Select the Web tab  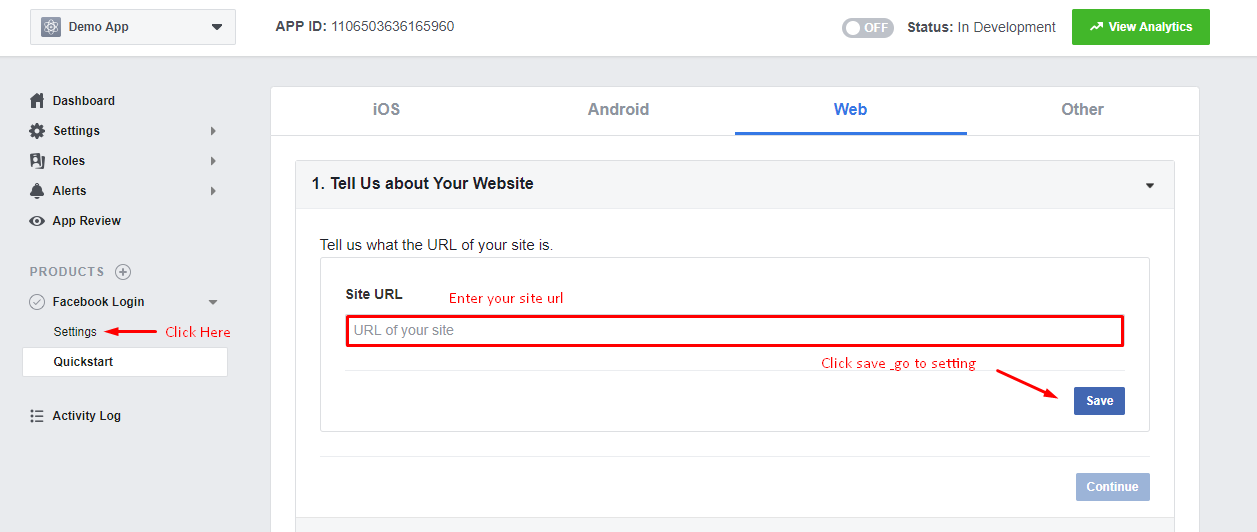[850, 110]
